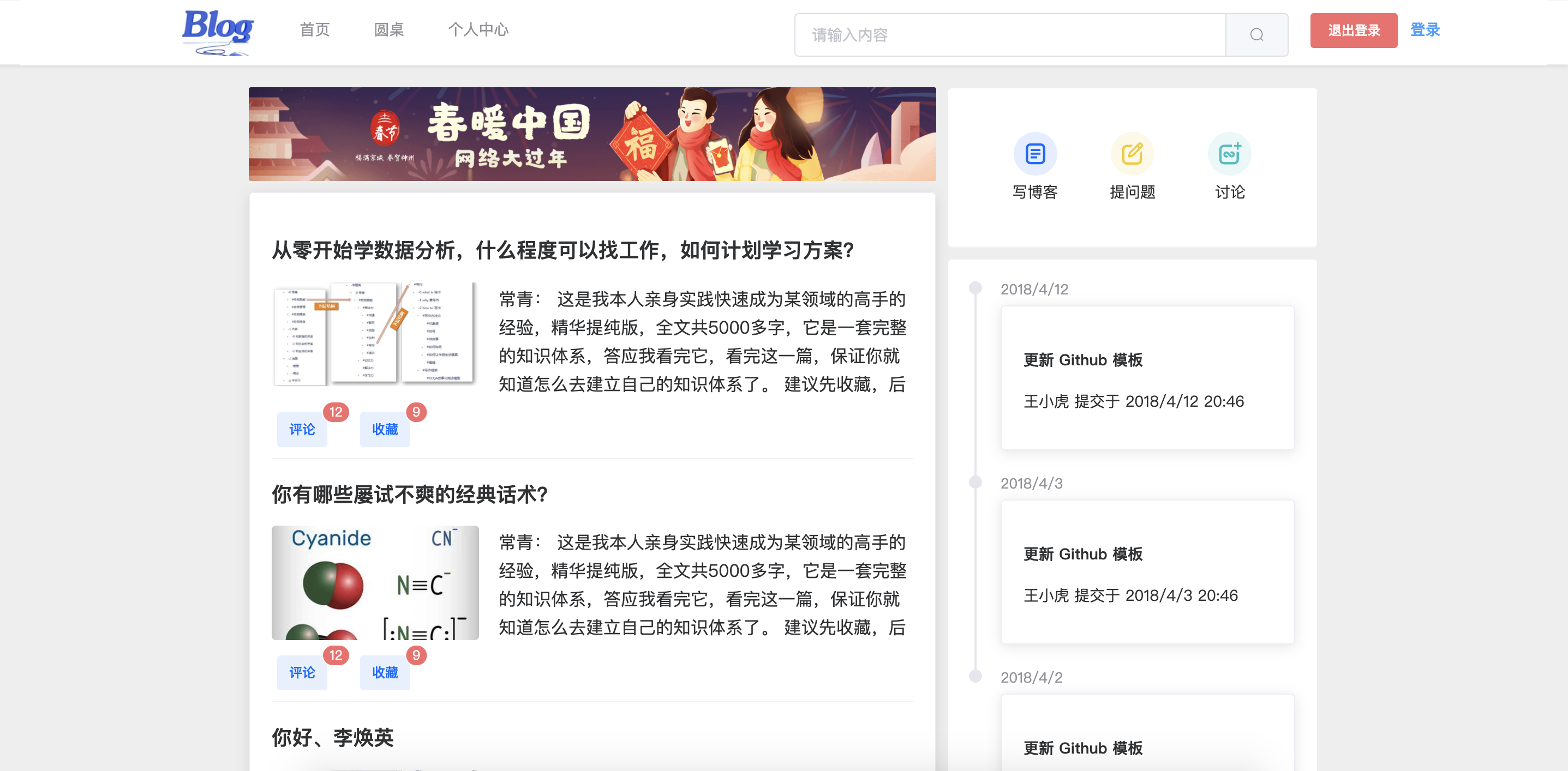Open 个人中心 in the navigation bar
Image resolution: width=1568 pixels, height=771 pixels.
click(478, 30)
